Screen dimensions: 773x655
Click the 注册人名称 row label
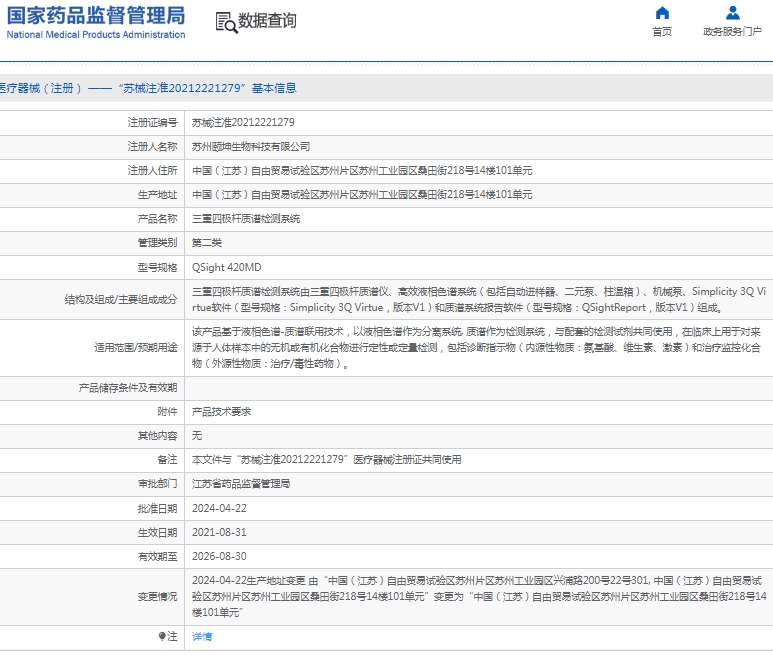(x=152, y=146)
